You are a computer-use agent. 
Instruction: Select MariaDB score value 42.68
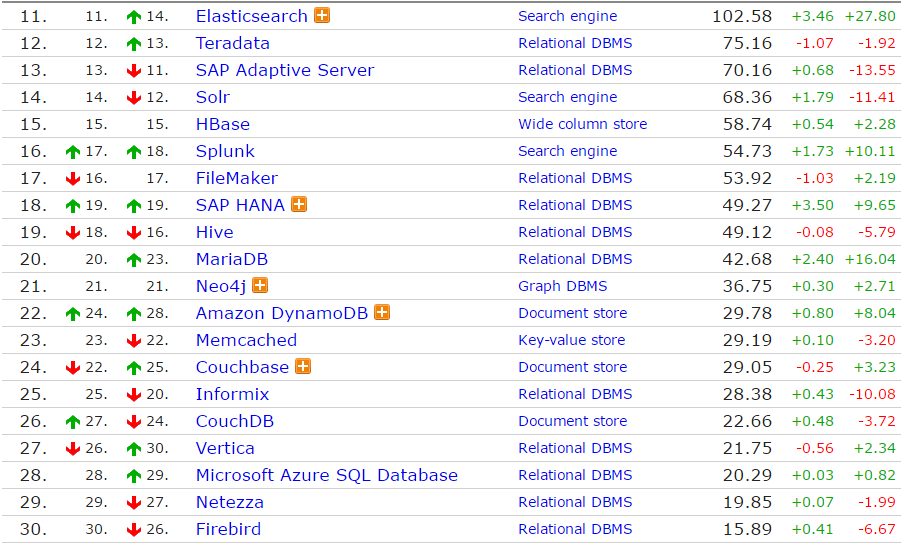tap(747, 260)
